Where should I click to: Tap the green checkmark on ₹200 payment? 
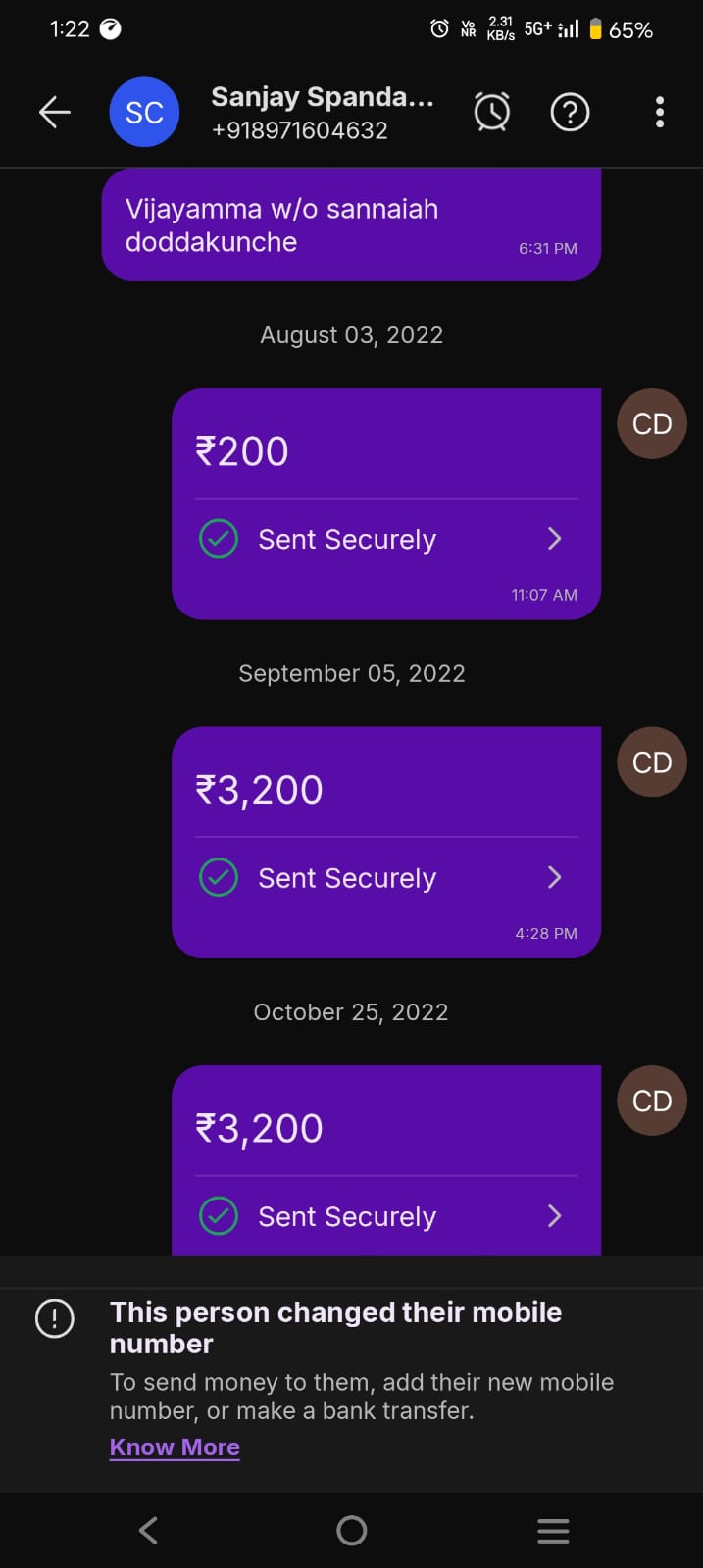click(219, 539)
